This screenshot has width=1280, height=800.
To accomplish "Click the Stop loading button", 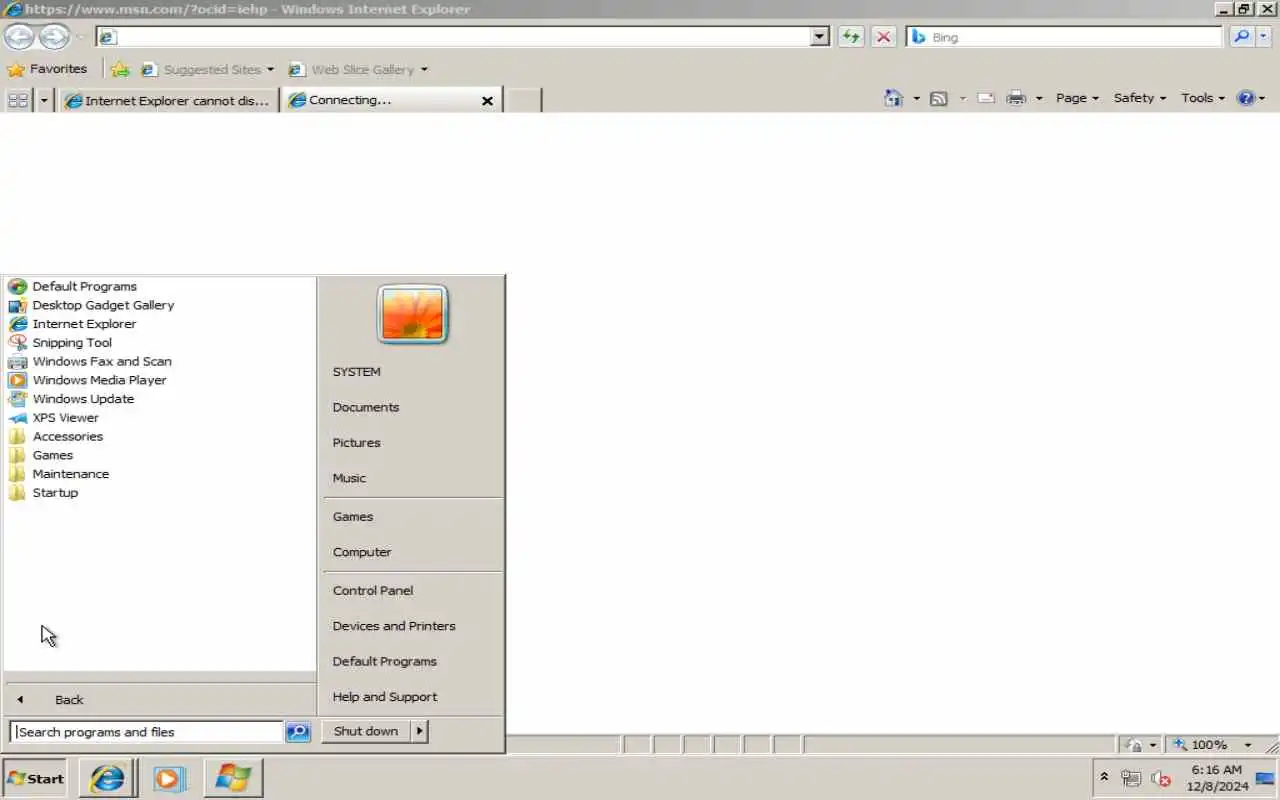I will coord(883,37).
